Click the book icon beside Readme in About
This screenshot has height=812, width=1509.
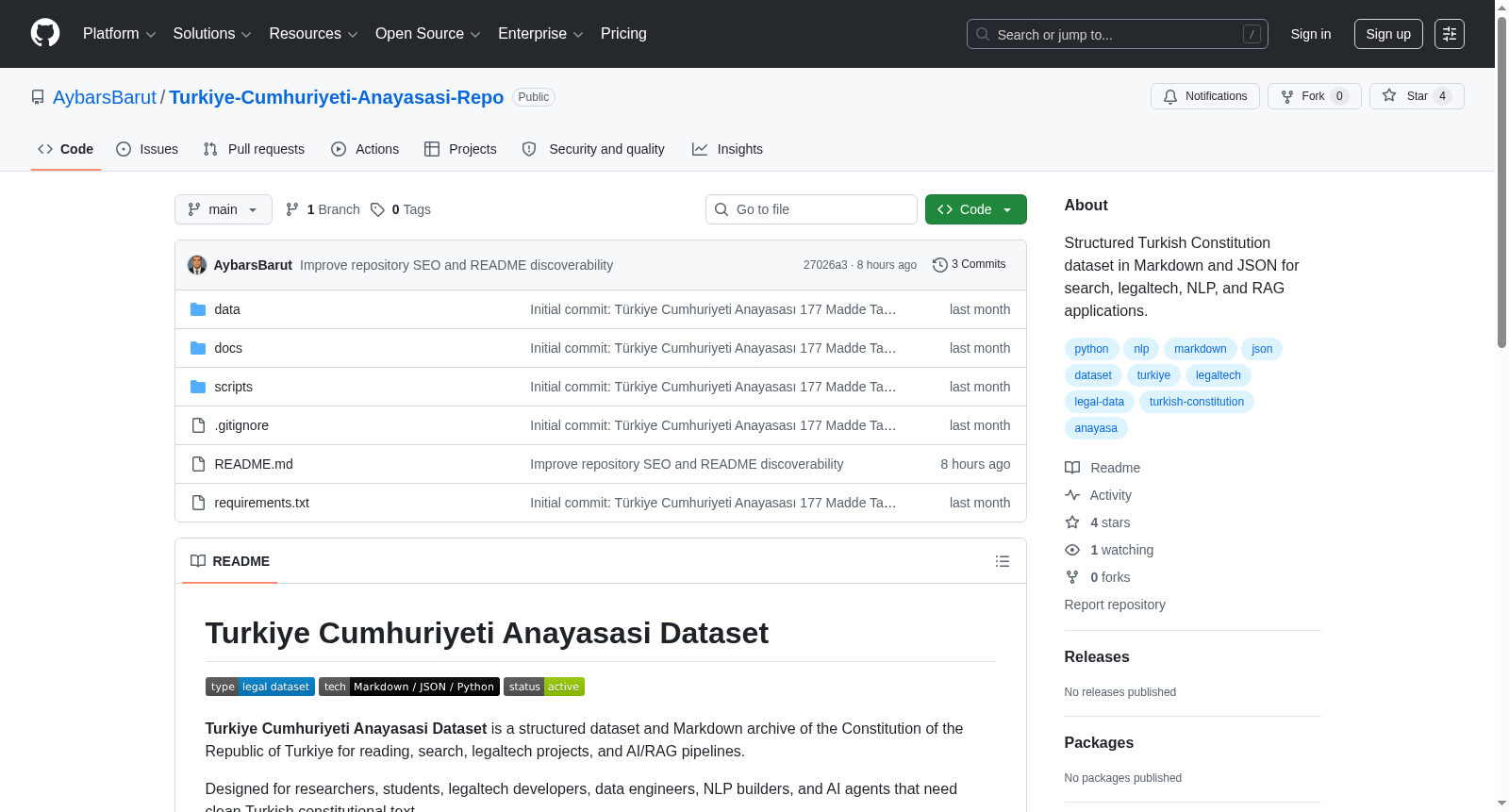pos(1072,468)
